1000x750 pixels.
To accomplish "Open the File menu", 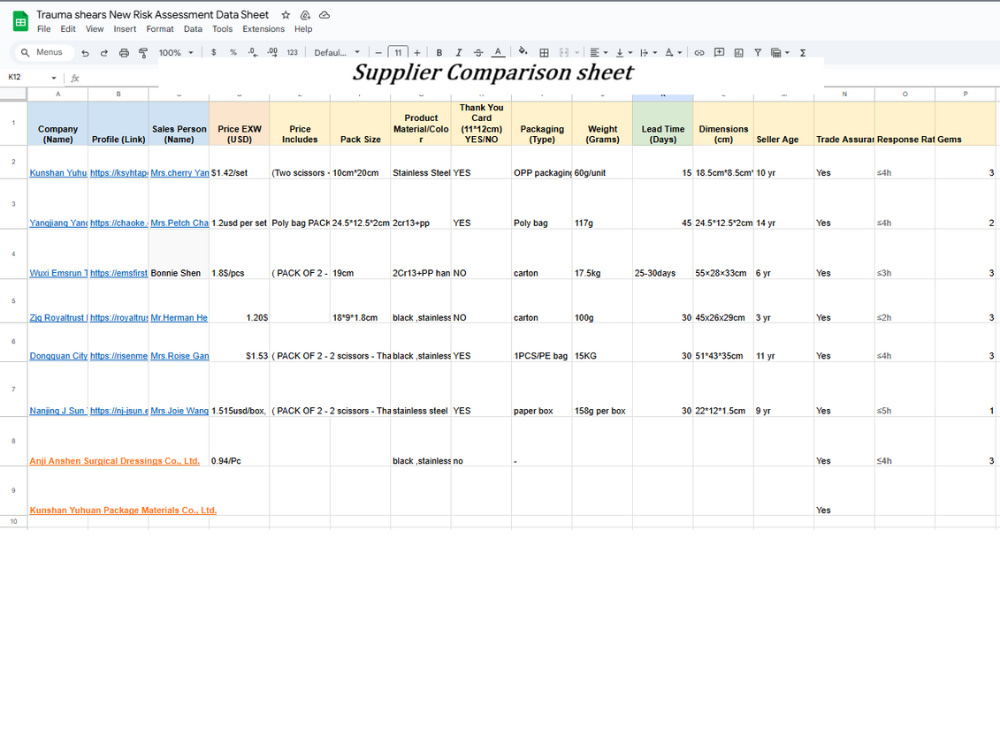I will pos(43,29).
